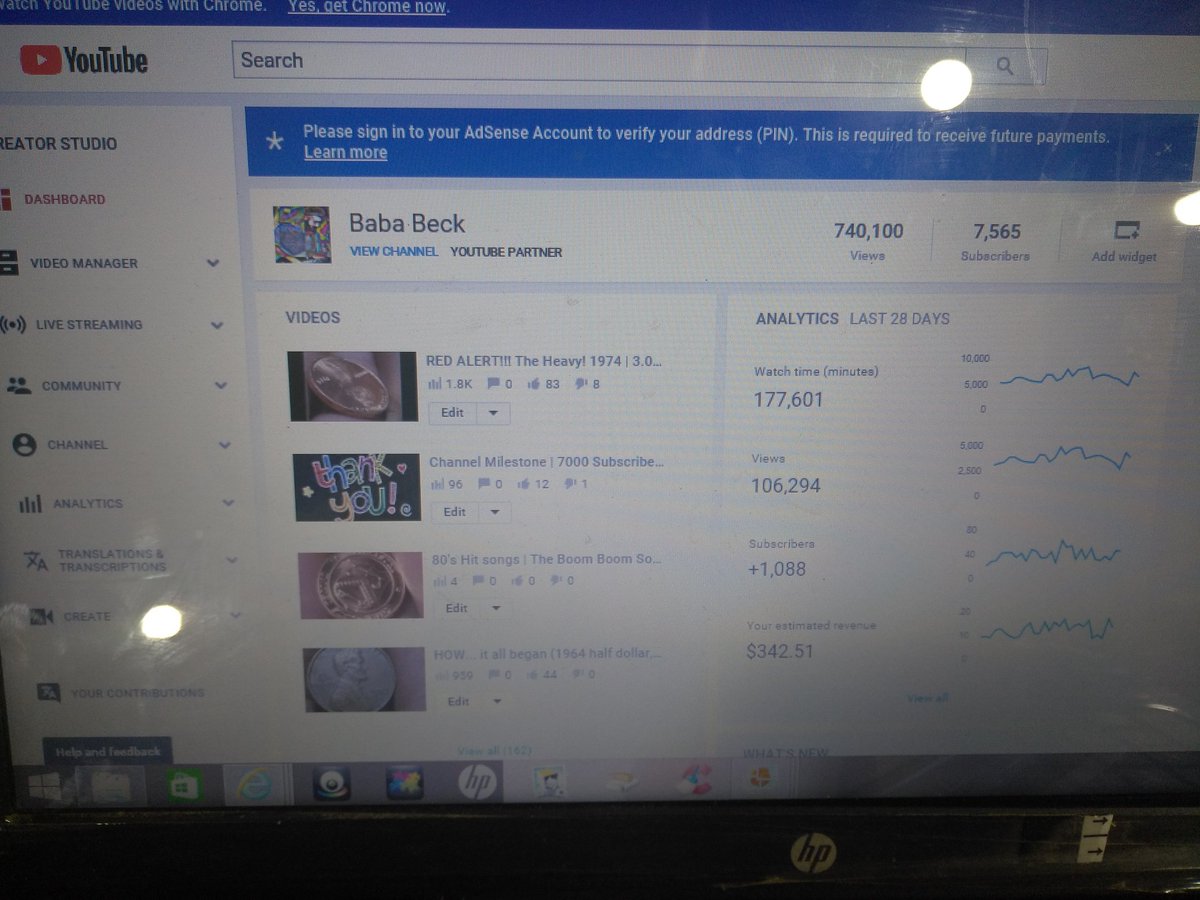Open the RED ALERT video thumbnail
Viewport: 1200px width, 900px height.
(352, 386)
